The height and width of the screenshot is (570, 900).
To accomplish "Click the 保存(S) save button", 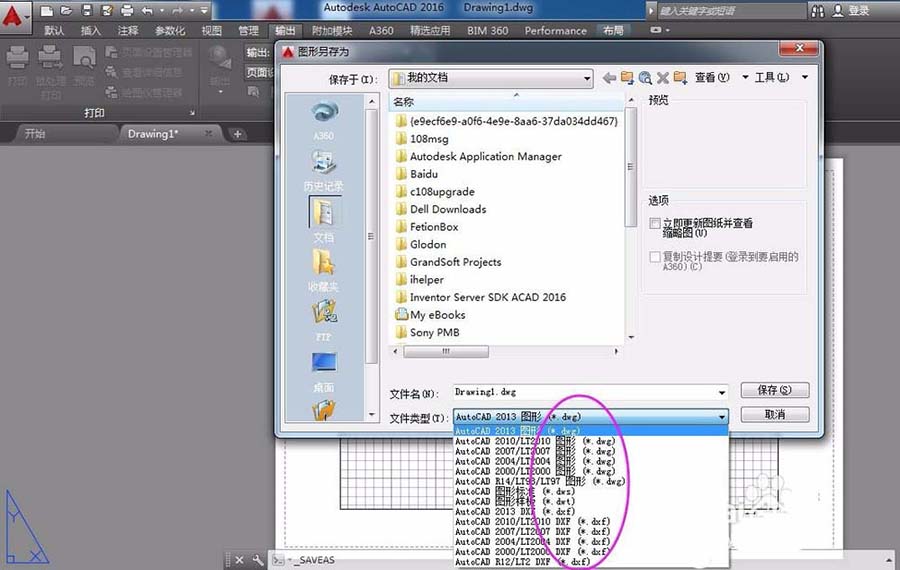I will point(775,390).
